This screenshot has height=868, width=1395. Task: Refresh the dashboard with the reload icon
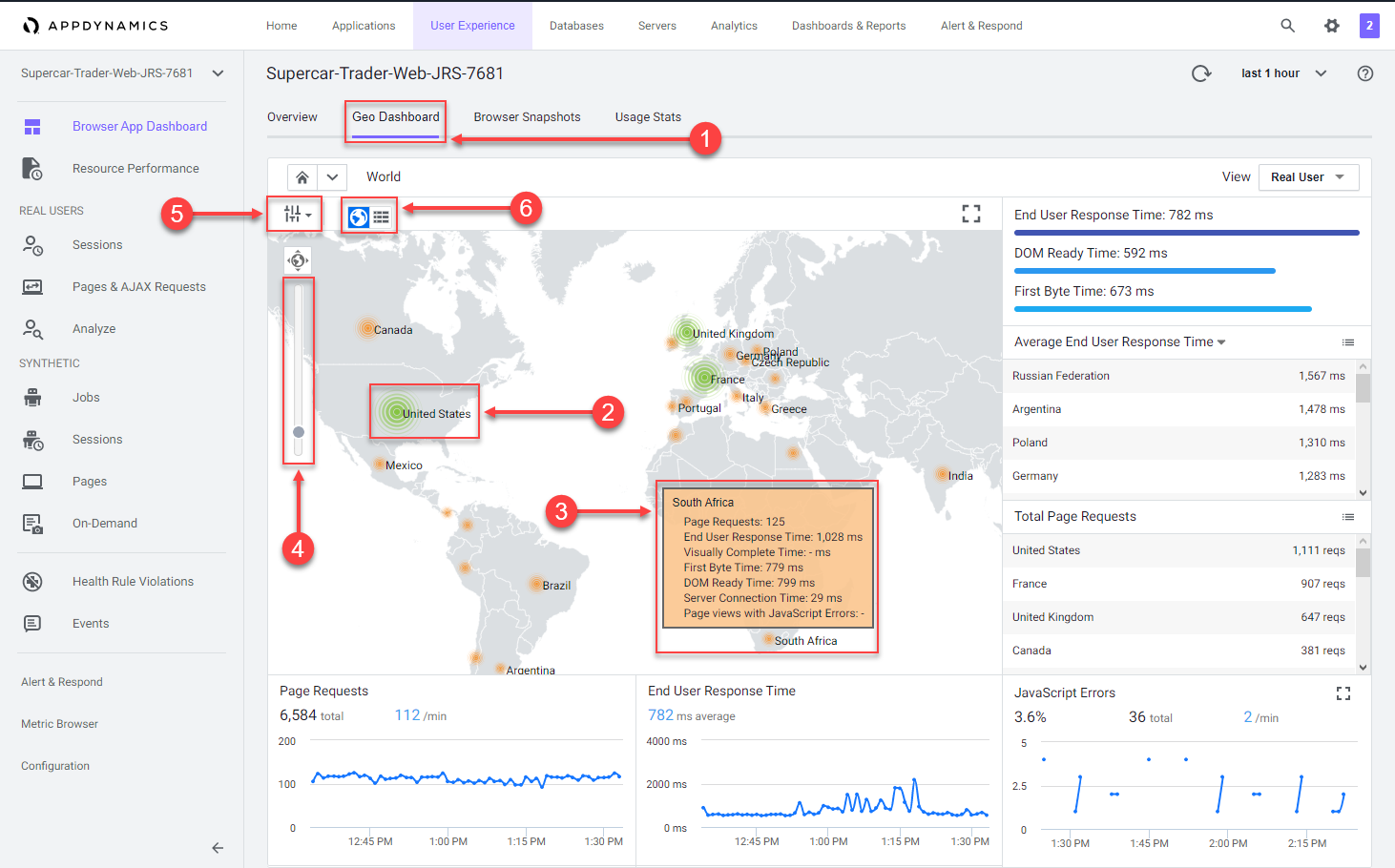click(1201, 73)
